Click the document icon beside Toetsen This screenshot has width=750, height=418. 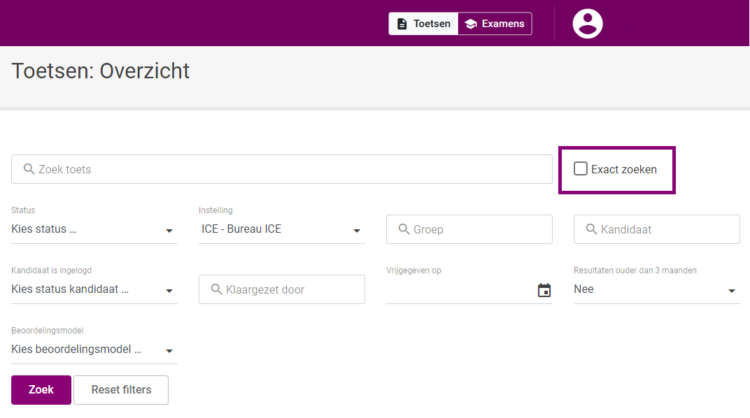coord(402,24)
